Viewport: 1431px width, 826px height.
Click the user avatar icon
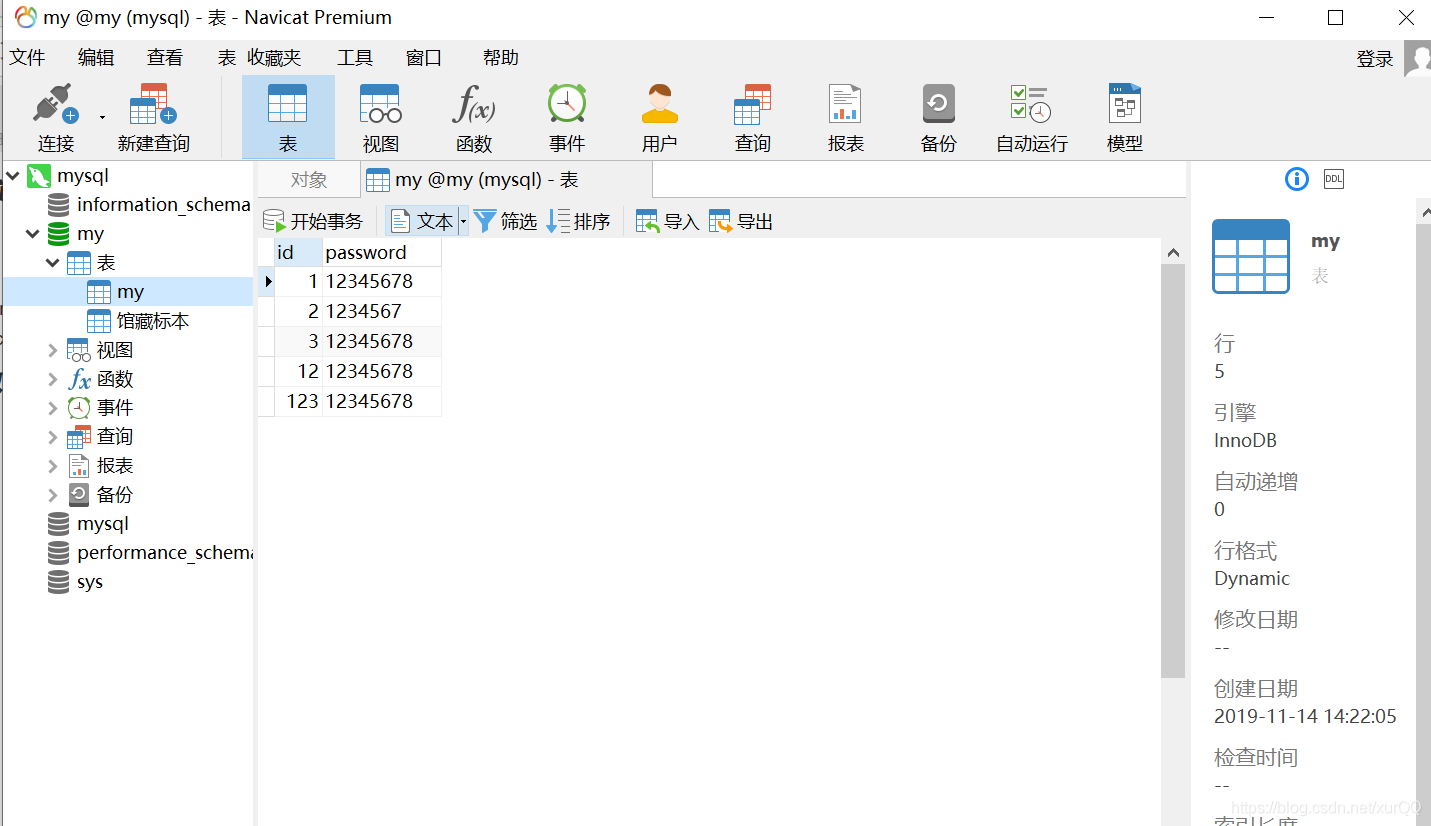coord(1418,59)
